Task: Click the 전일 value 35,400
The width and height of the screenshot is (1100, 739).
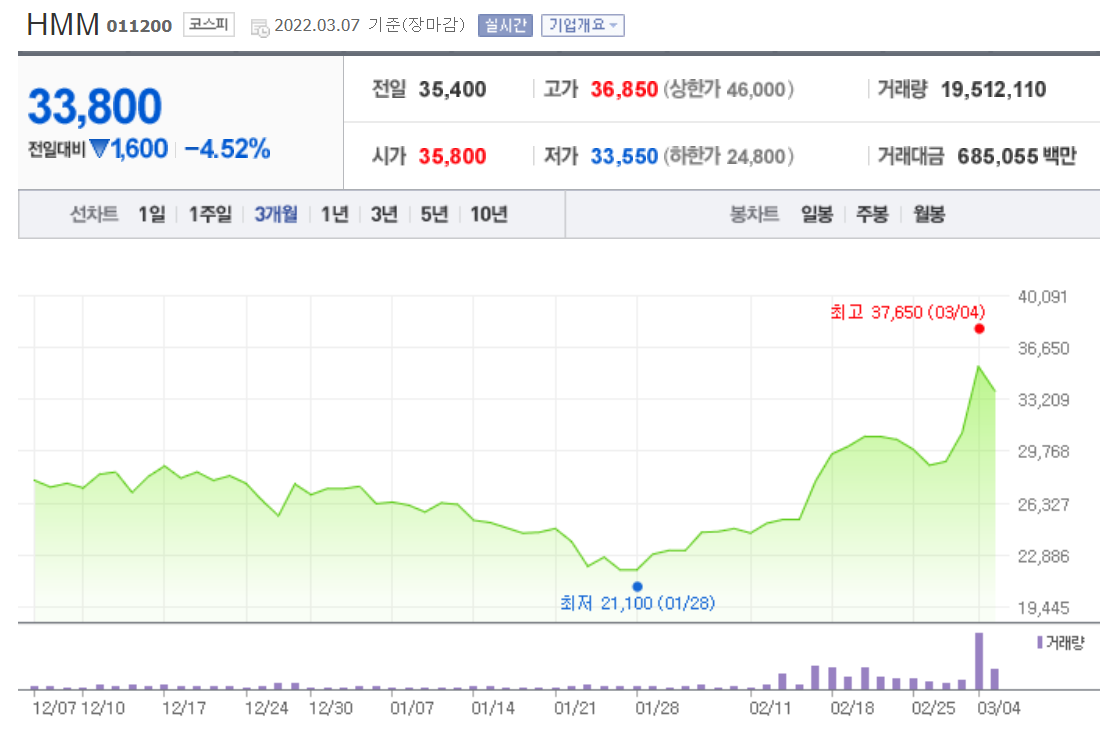Action: coord(452,89)
